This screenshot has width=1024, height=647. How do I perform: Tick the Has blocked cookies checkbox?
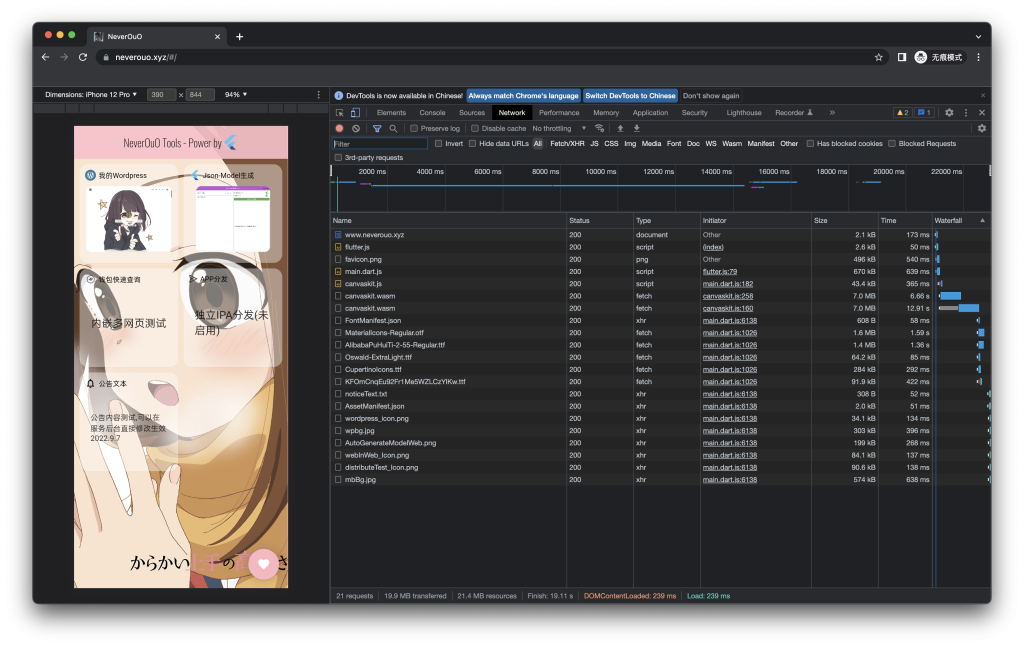click(811, 144)
